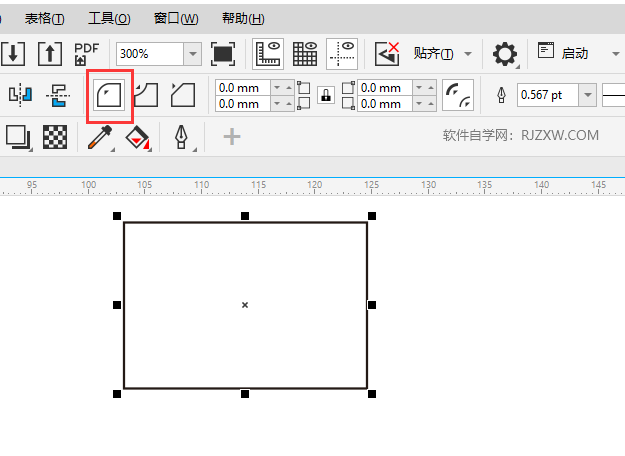Image resolution: width=625 pixels, height=456 pixels.
Task: Click the top-left corner radius field
Action: [243, 87]
